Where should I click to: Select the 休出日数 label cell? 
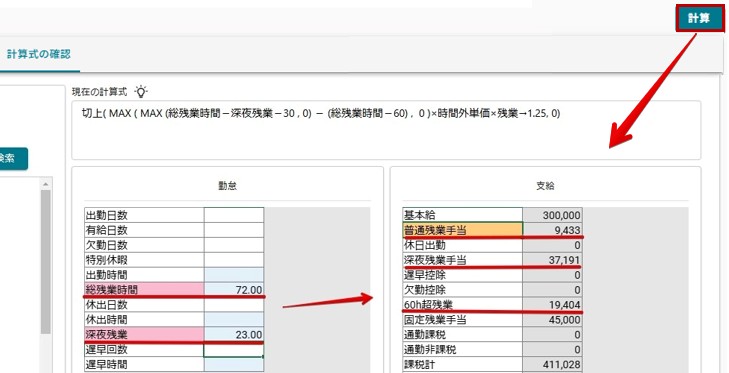[144, 304]
